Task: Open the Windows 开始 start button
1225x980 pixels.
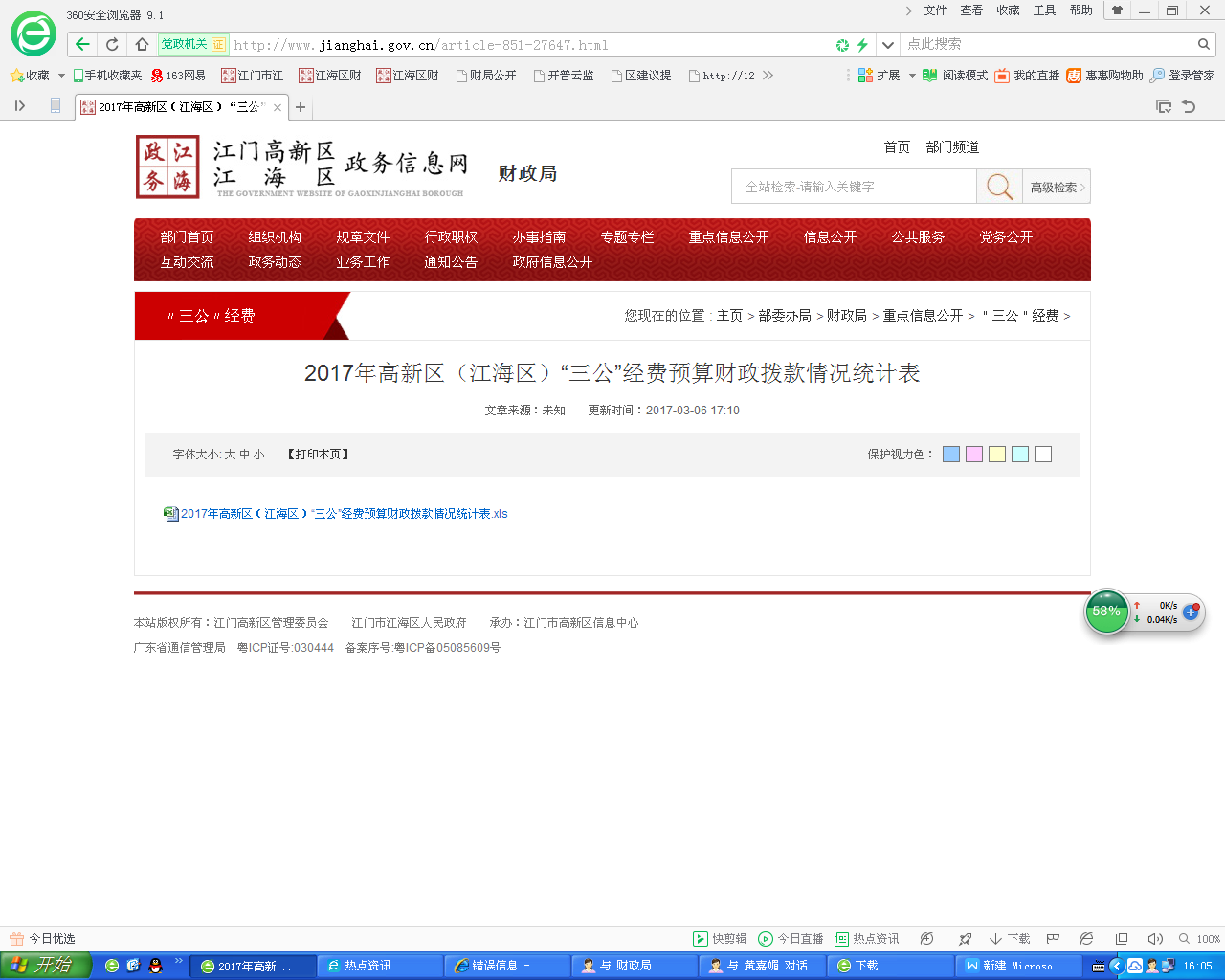Action: tap(45, 966)
